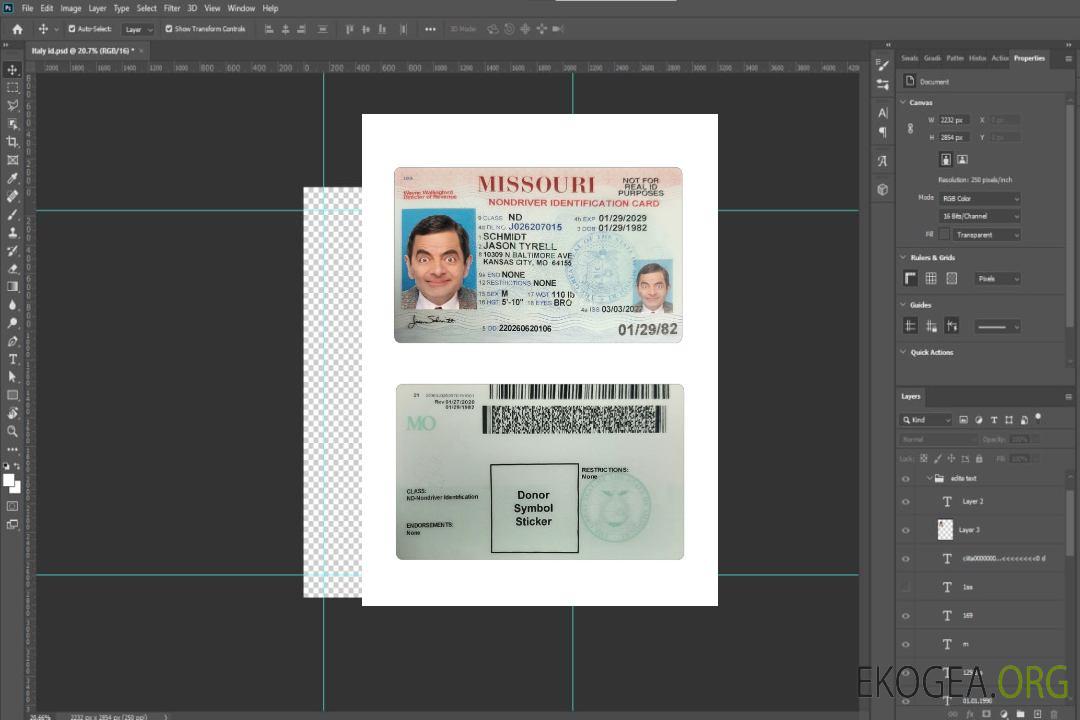Open the RGB Color mode dropdown
This screenshot has height=720, width=1080.
click(x=980, y=198)
